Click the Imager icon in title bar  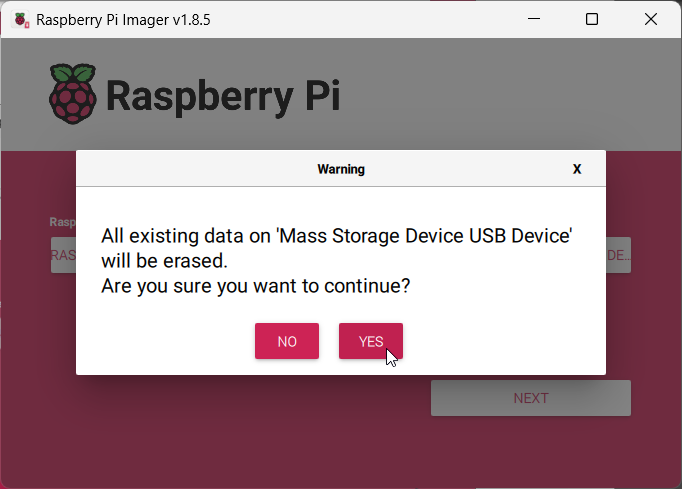point(19,19)
